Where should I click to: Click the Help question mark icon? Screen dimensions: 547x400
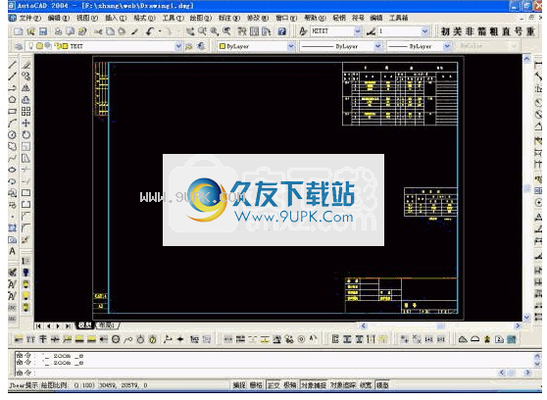pyautogui.click(x=282, y=32)
